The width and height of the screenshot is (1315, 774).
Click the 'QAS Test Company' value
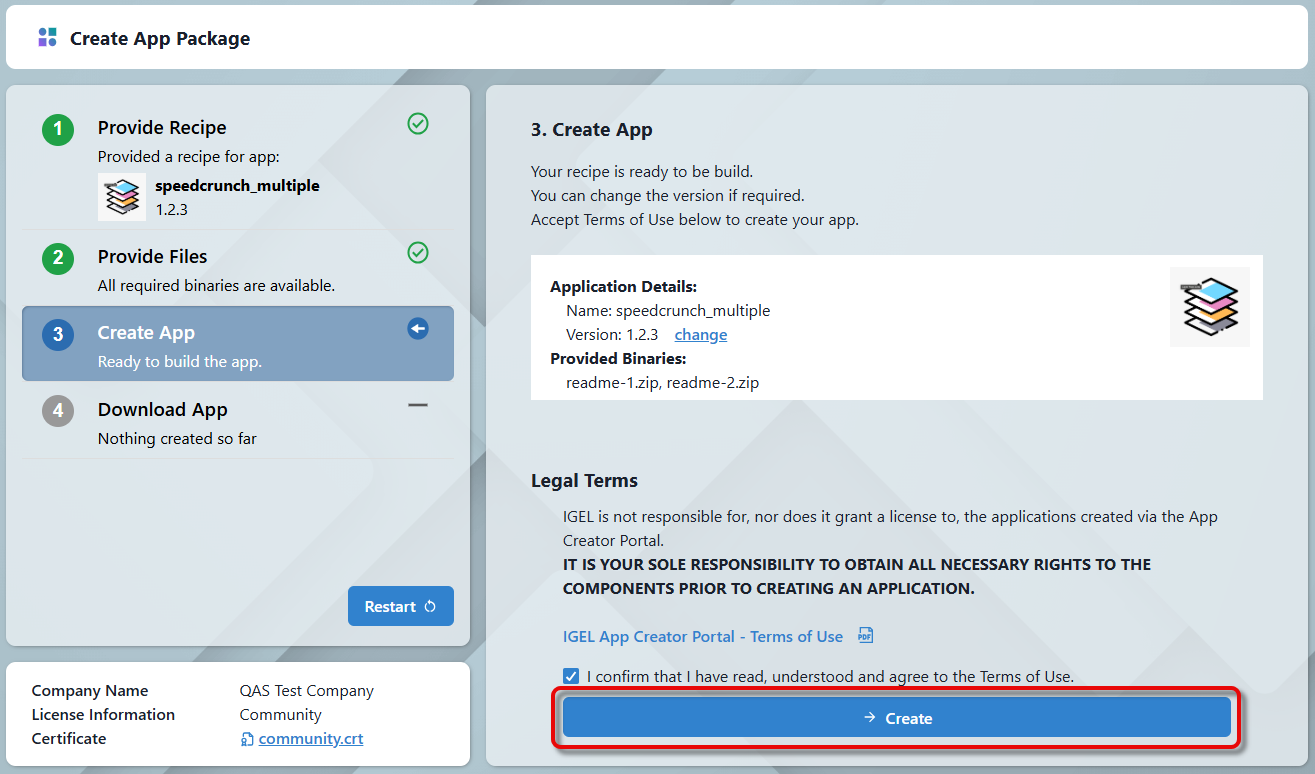tap(307, 691)
